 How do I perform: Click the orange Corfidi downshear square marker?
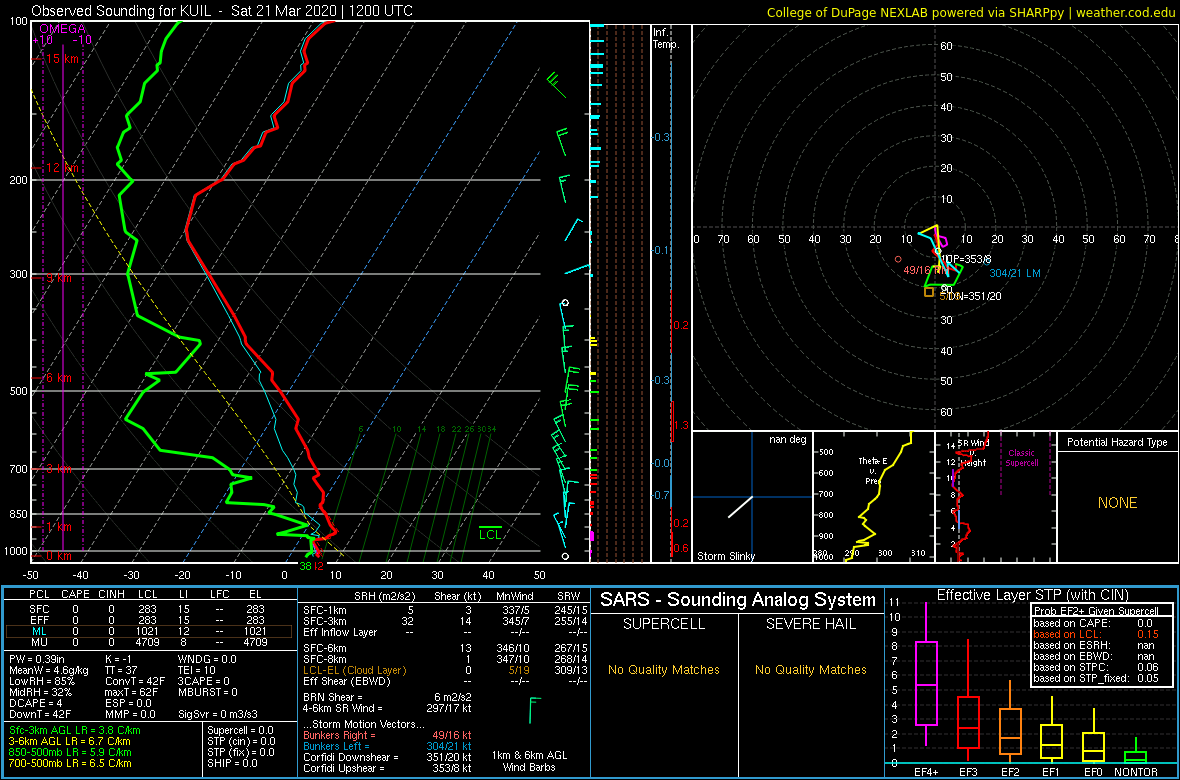[x=929, y=292]
